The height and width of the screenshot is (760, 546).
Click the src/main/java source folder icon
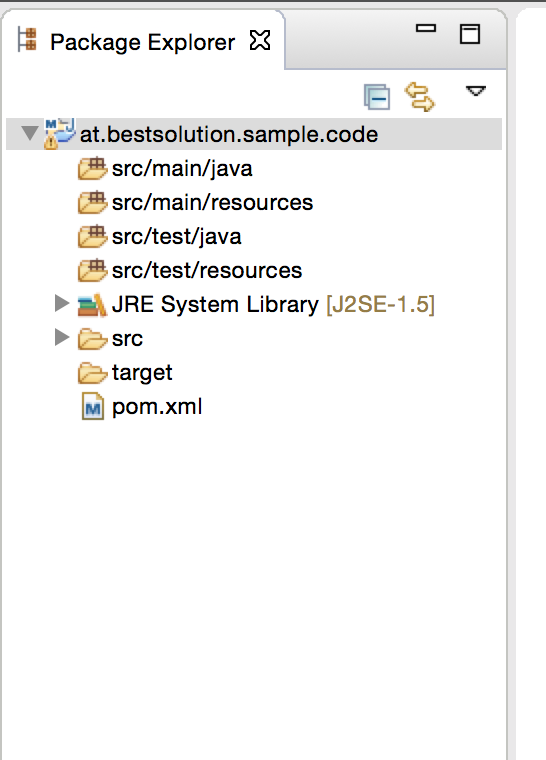pyautogui.click(x=92, y=168)
